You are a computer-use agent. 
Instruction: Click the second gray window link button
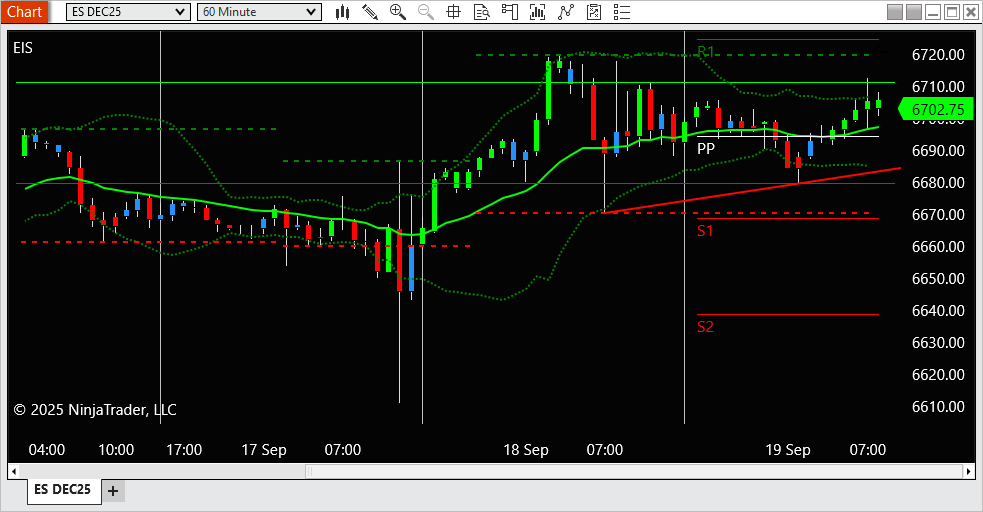pyautogui.click(x=914, y=12)
